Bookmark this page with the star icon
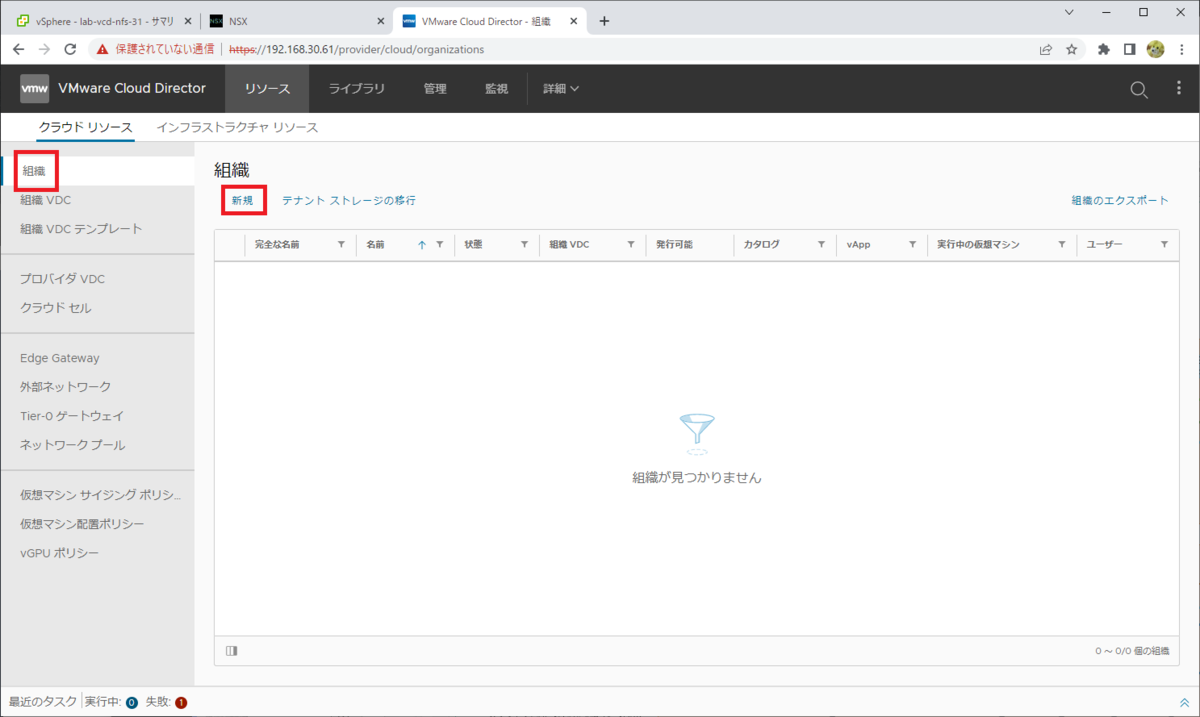The width and height of the screenshot is (1200, 717). pos(1072,49)
